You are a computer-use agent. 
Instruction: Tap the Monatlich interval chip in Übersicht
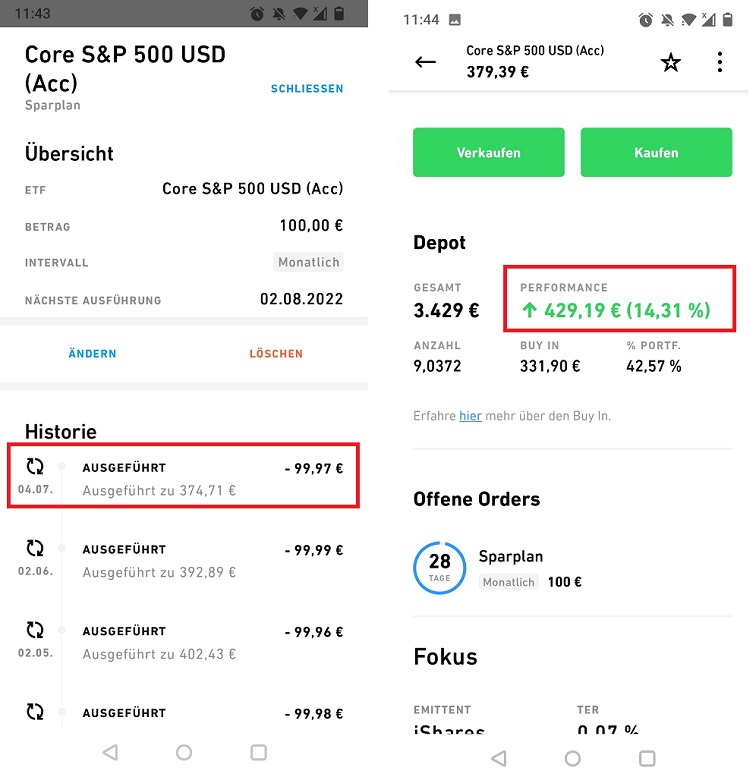(x=308, y=262)
